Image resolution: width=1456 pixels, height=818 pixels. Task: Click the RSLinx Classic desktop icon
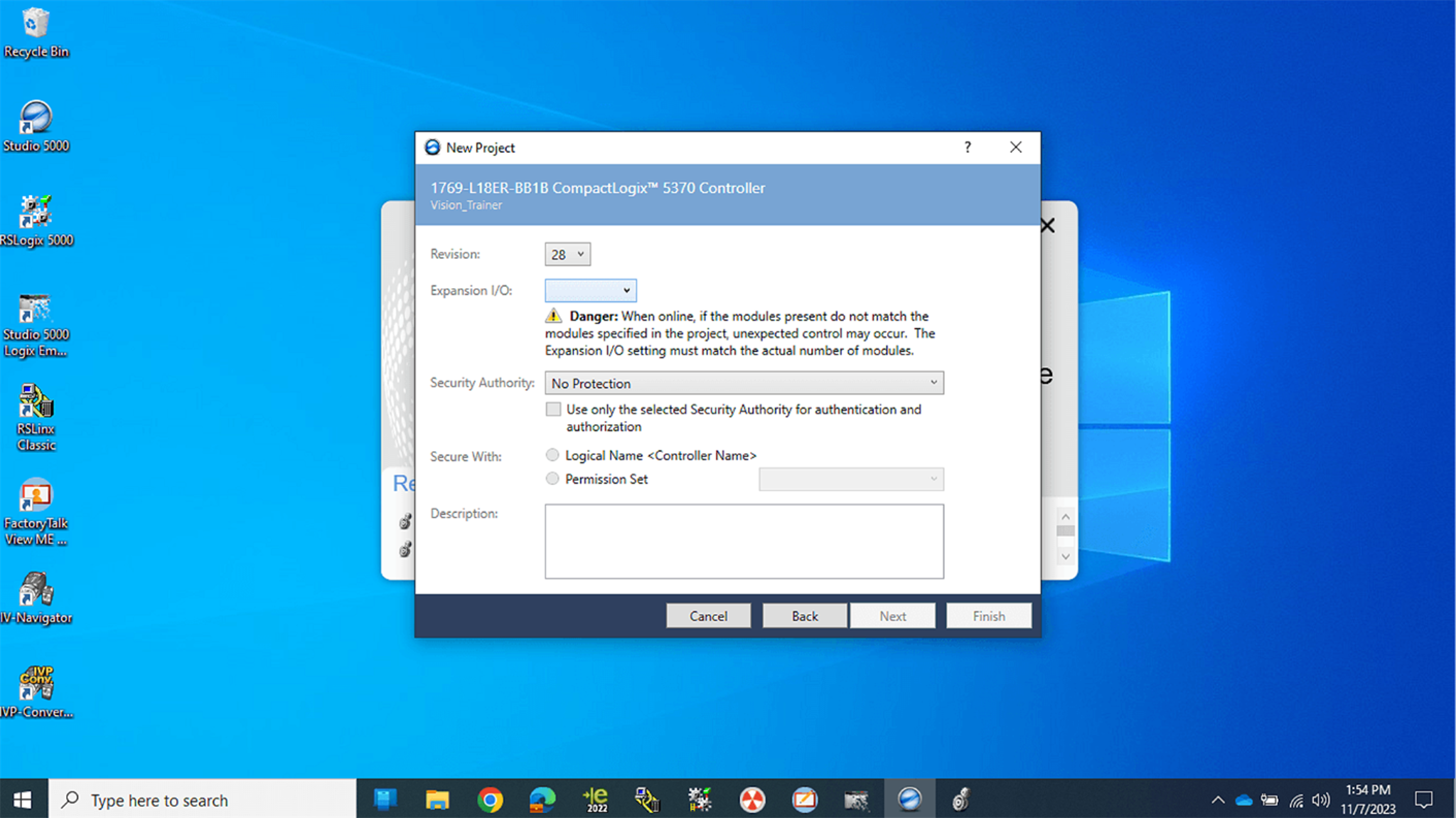tap(36, 418)
